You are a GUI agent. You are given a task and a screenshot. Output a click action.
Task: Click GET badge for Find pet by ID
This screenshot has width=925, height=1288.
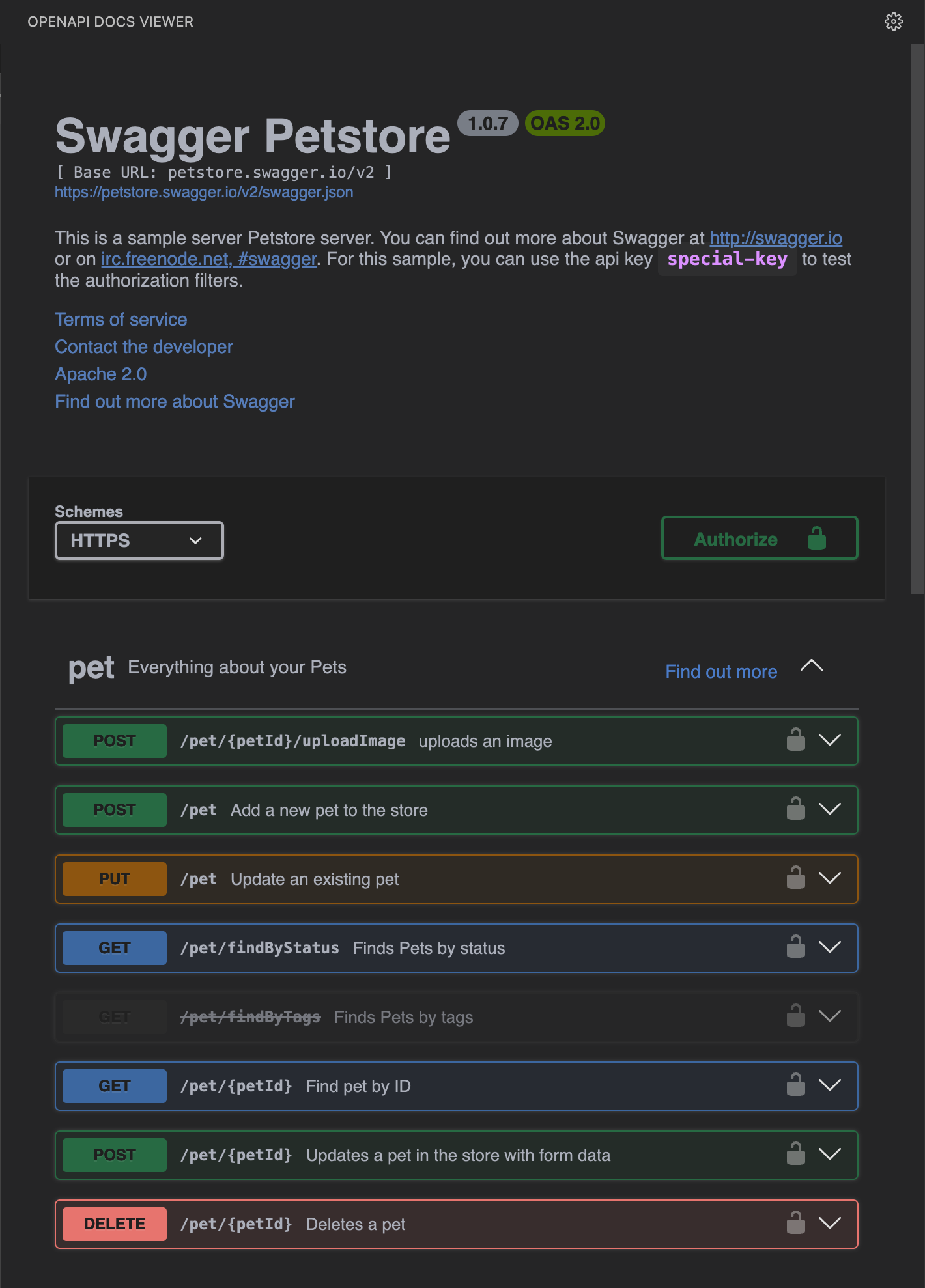[115, 1086]
